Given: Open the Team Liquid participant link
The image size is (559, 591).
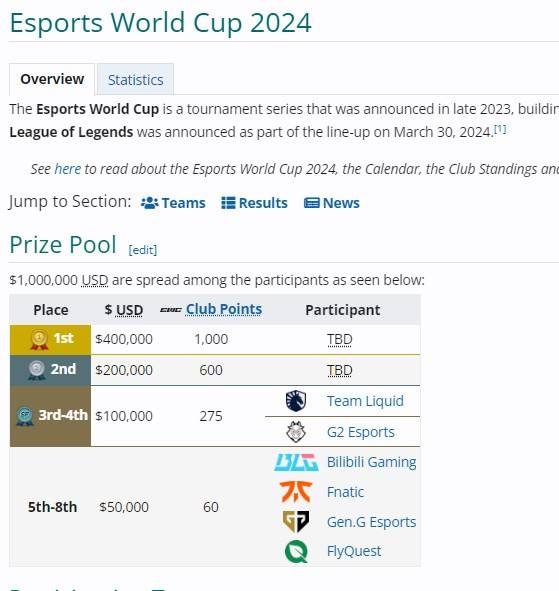Looking at the screenshot, I should [365, 401].
